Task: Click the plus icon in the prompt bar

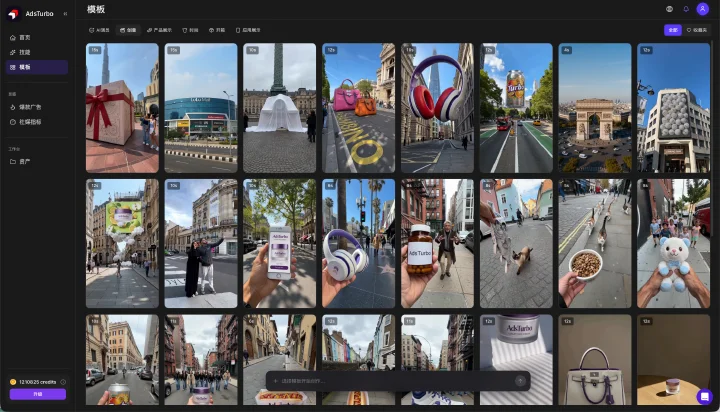Action: click(276, 381)
